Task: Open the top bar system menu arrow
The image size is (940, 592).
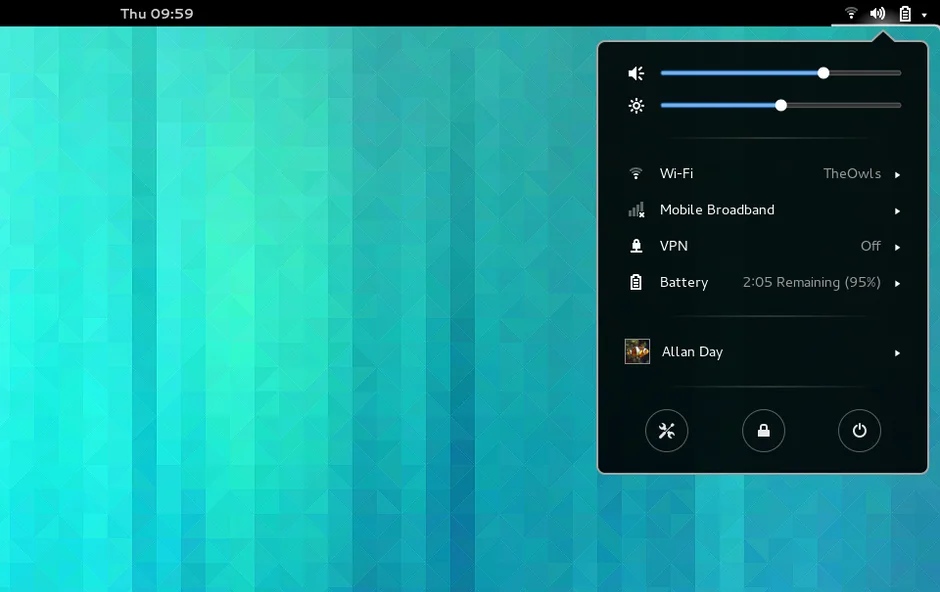Action: [x=924, y=15]
